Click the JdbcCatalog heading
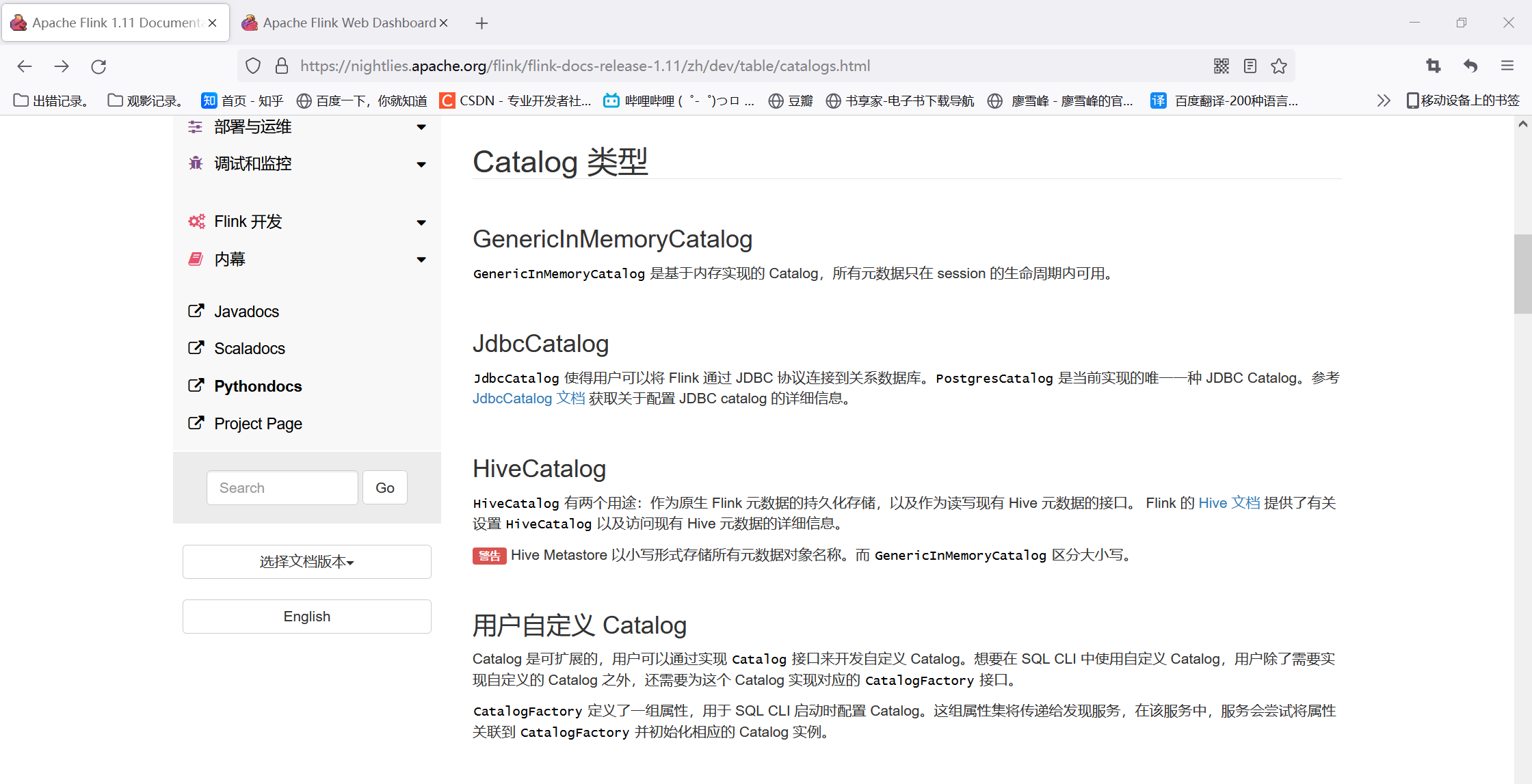 tap(541, 344)
